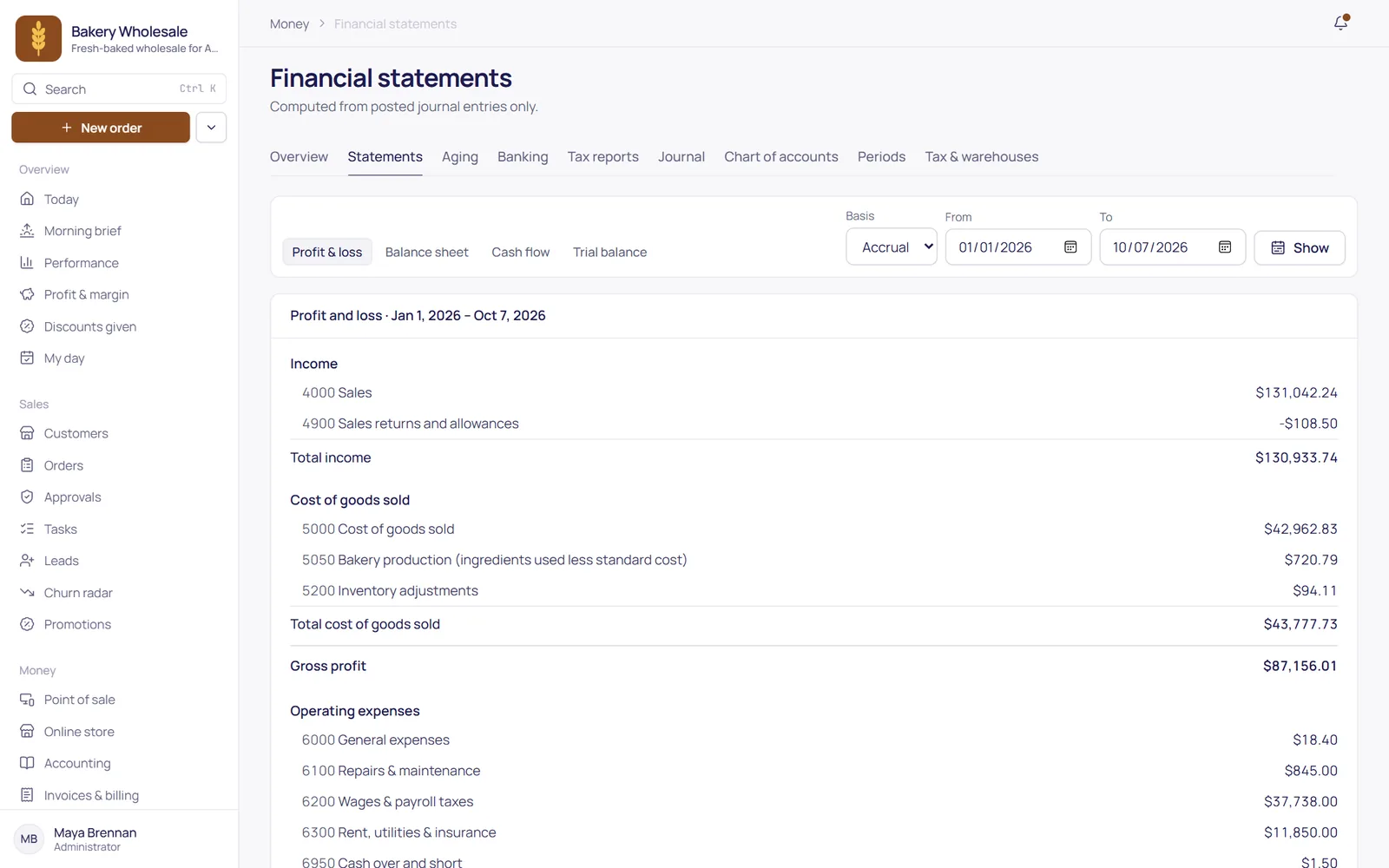Click the Discounts given icon
Viewport: 1389px width, 868px height.
27,326
